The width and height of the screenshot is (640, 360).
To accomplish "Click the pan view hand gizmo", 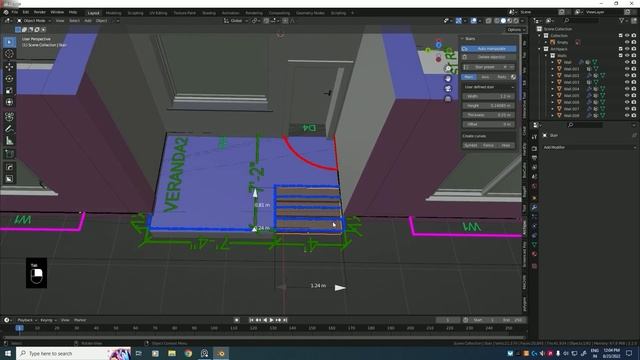I will click(x=448, y=79).
